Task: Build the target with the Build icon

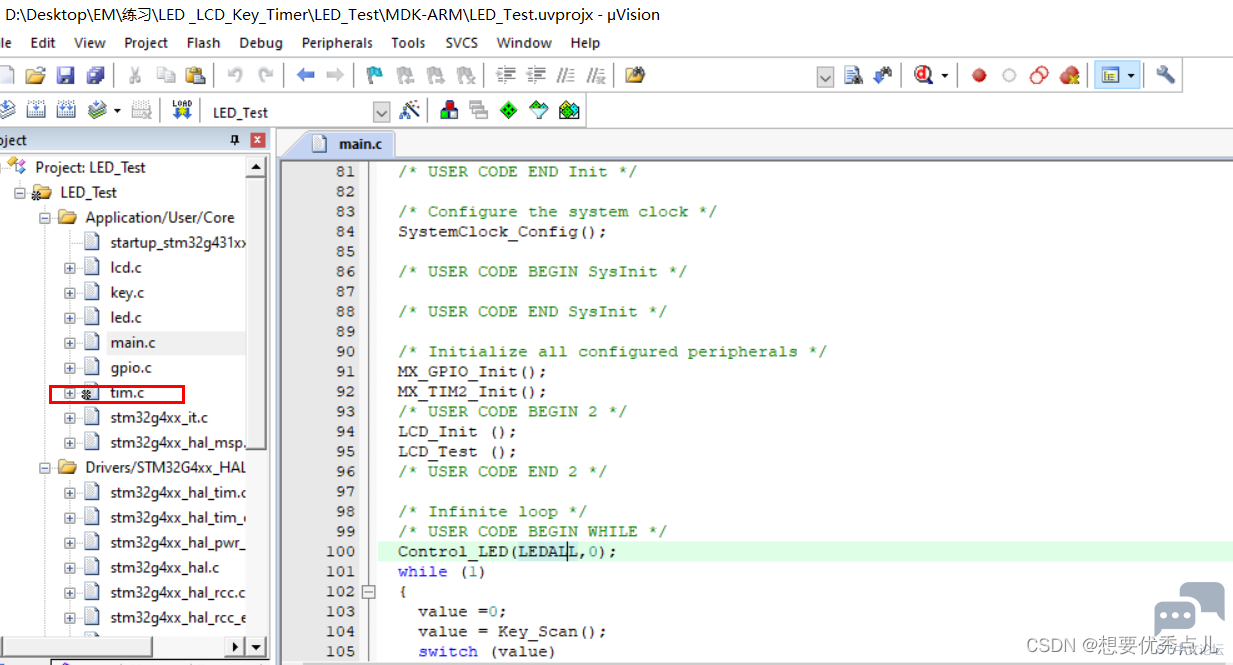Action: (x=36, y=110)
